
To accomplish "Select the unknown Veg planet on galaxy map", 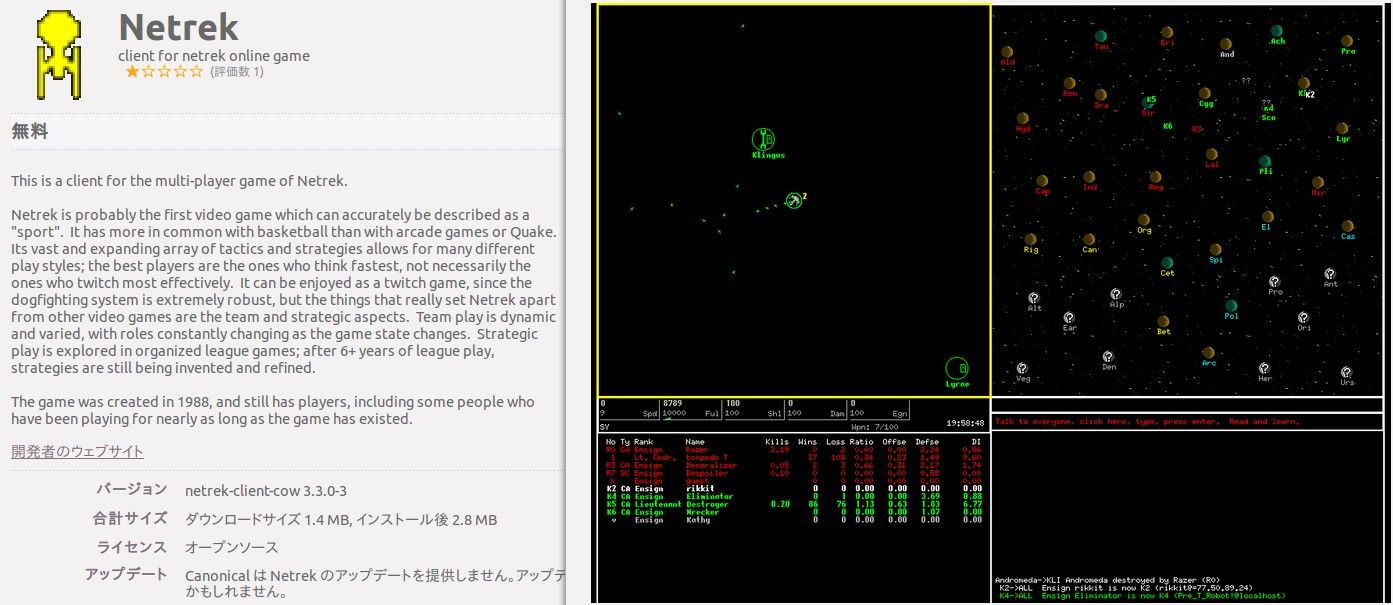I will (x=1023, y=368).
